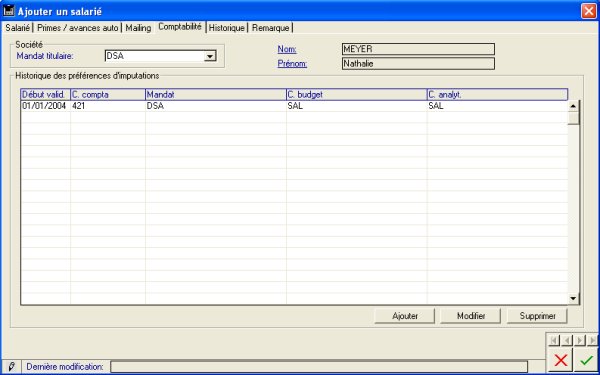Close the Ajouter un salarié window
This screenshot has width=600, height=375.
click(588, 11)
